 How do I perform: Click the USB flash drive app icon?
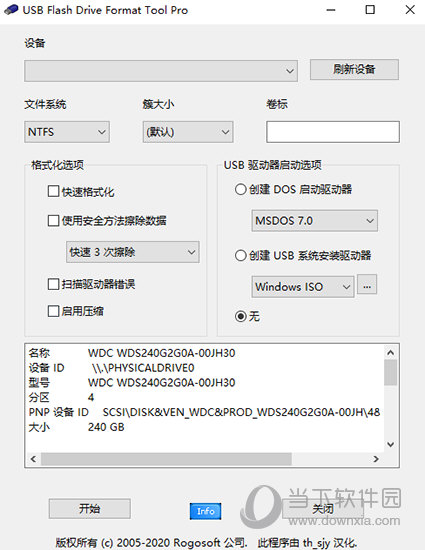(x=11, y=10)
